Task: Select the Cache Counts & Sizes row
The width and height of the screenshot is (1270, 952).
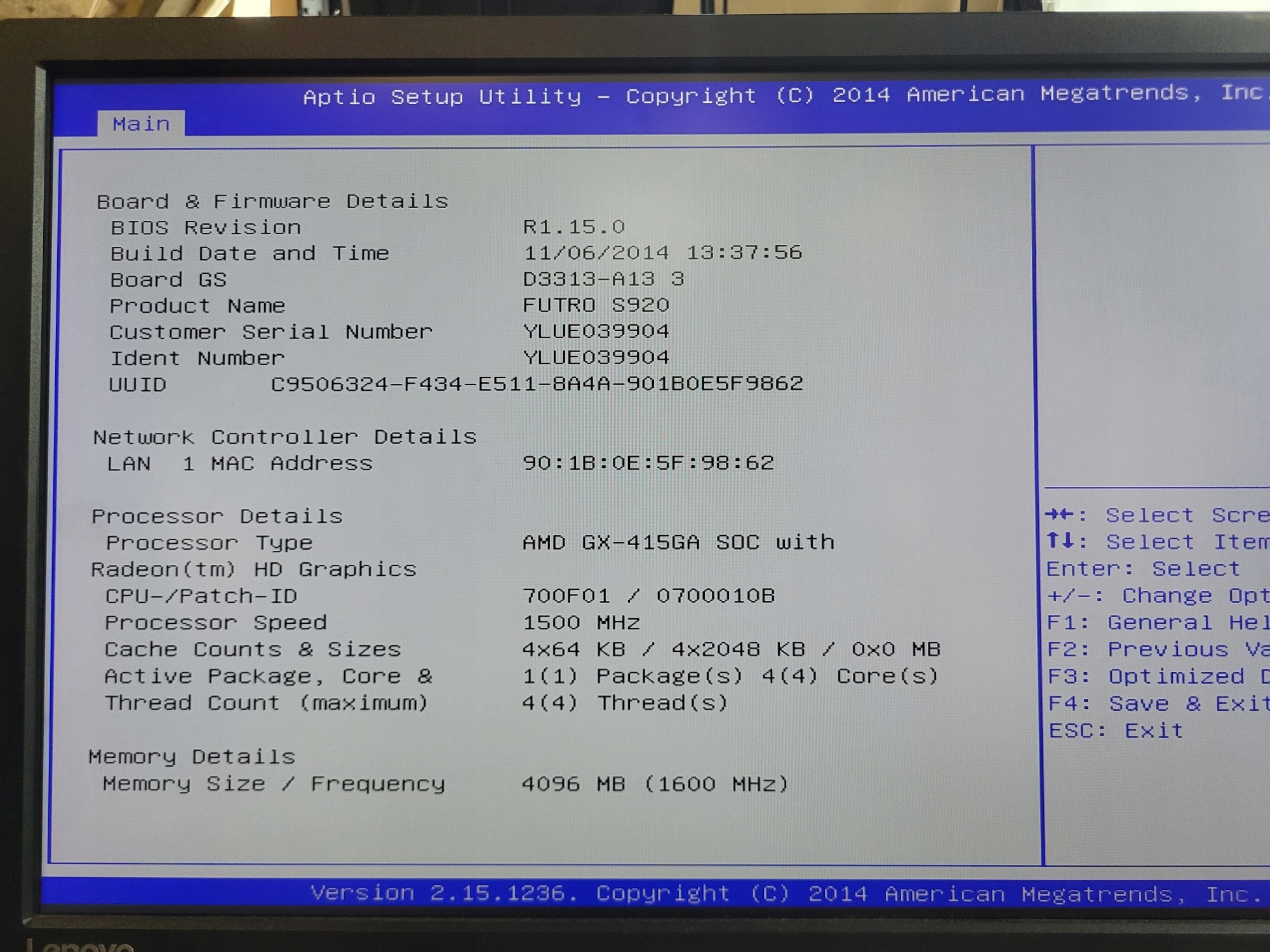Action: point(253,649)
